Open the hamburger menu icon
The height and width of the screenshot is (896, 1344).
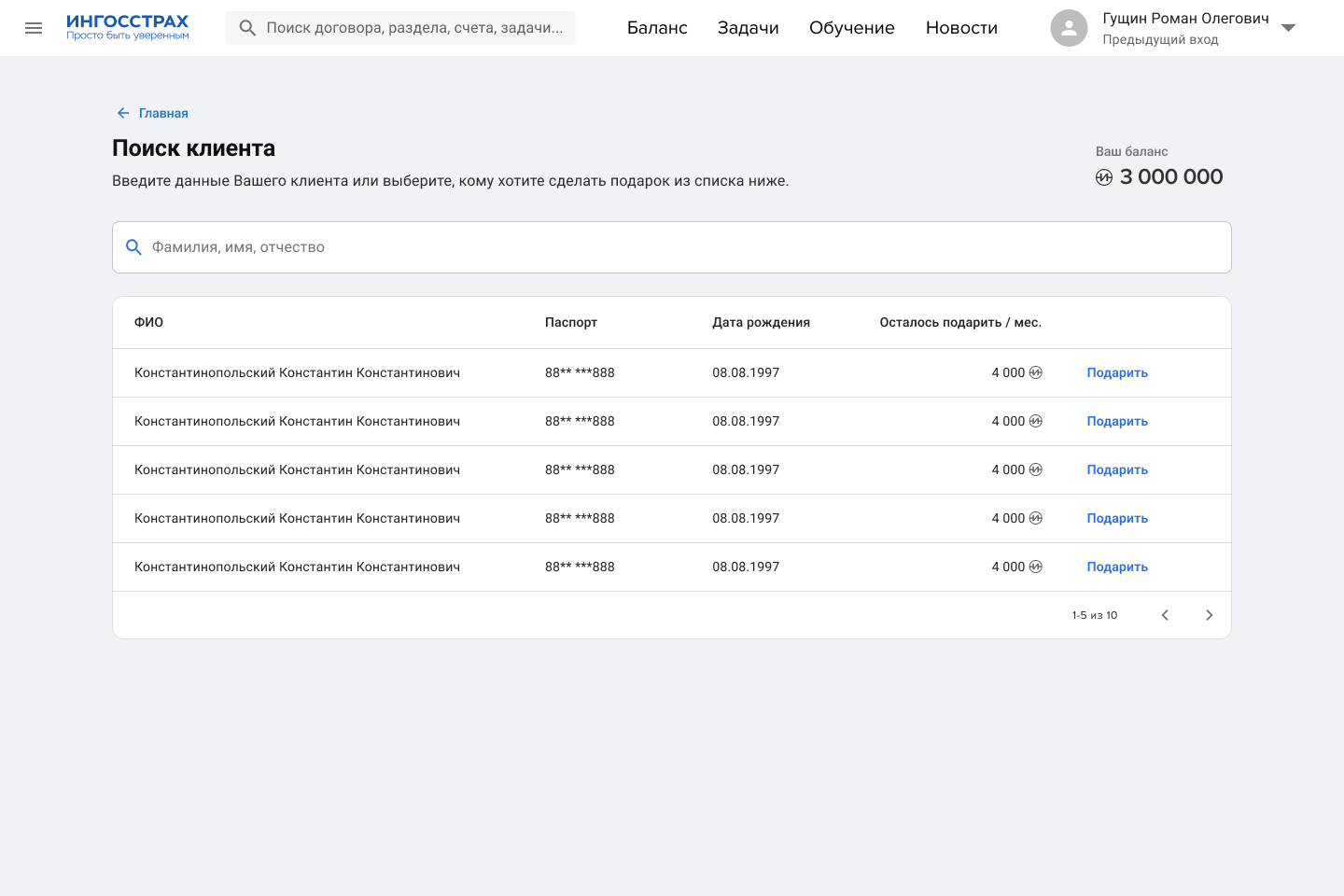point(34,28)
